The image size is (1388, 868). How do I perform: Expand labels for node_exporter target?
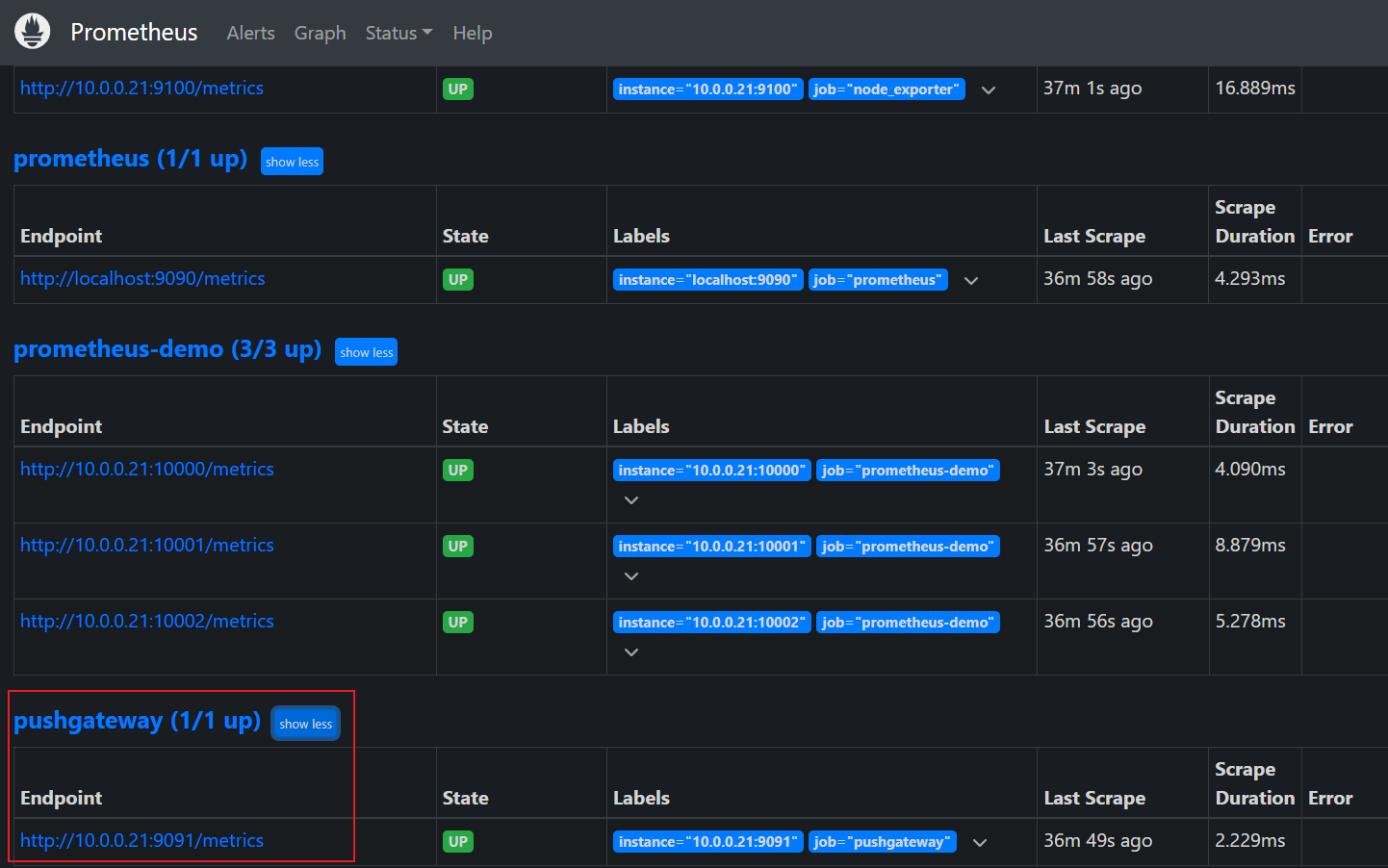coord(988,90)
